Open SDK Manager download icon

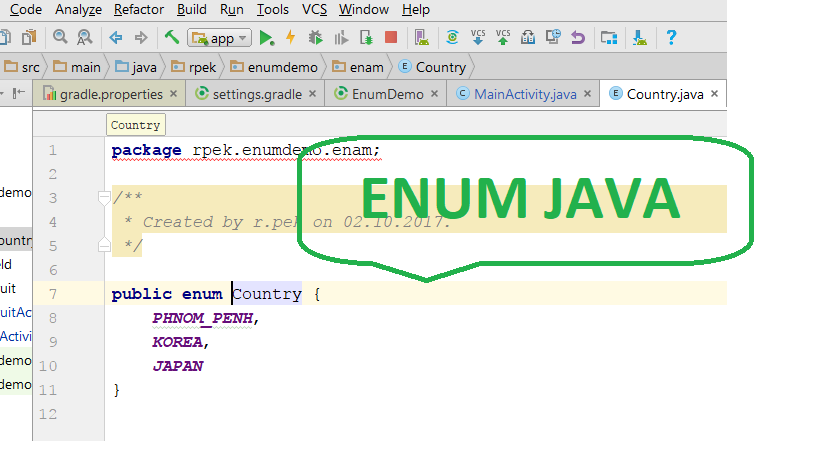[639, 38]
